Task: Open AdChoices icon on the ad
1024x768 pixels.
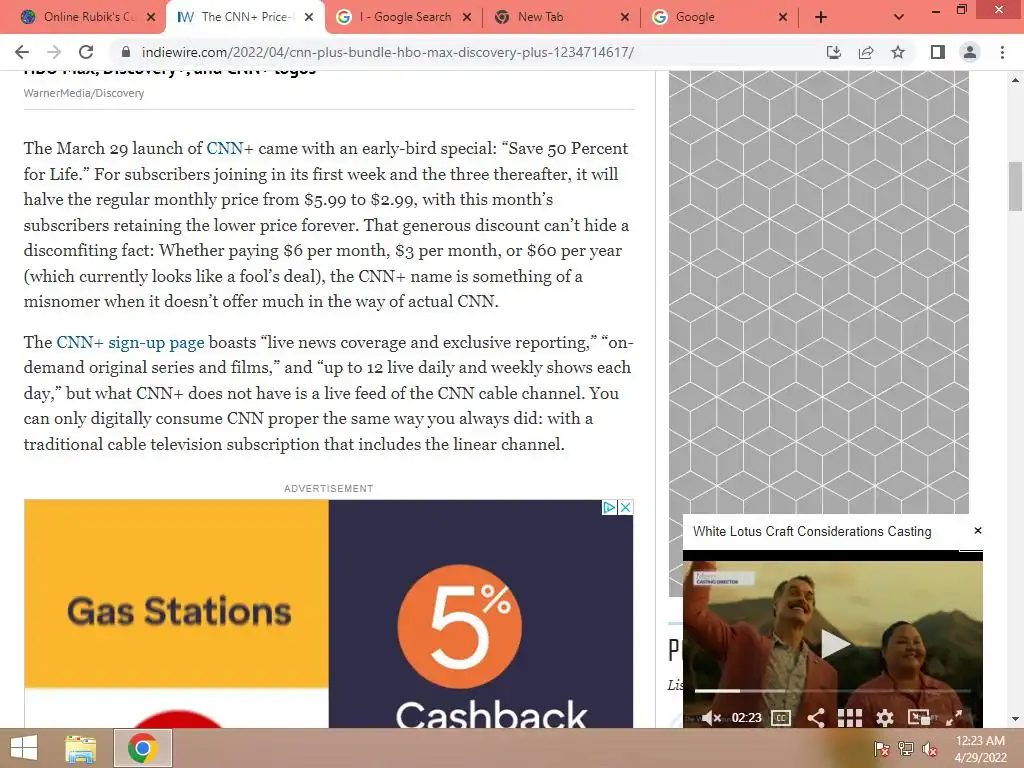Action: point(609,507)
